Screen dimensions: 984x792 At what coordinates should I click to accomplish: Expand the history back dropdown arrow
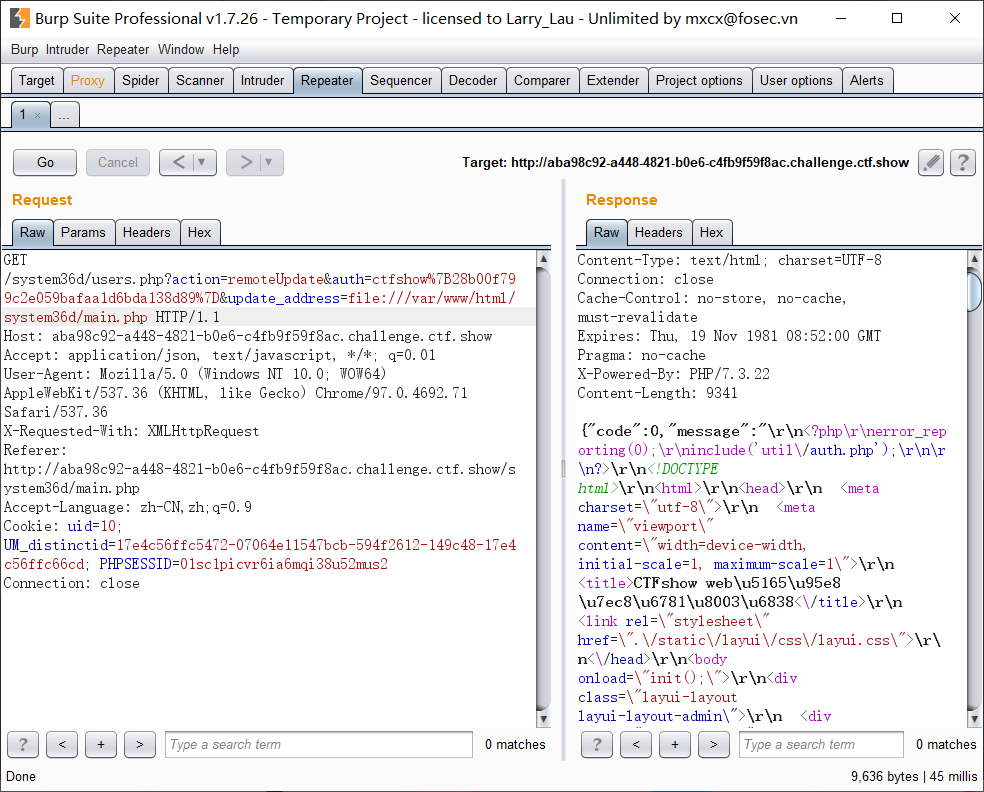(202, 163)
